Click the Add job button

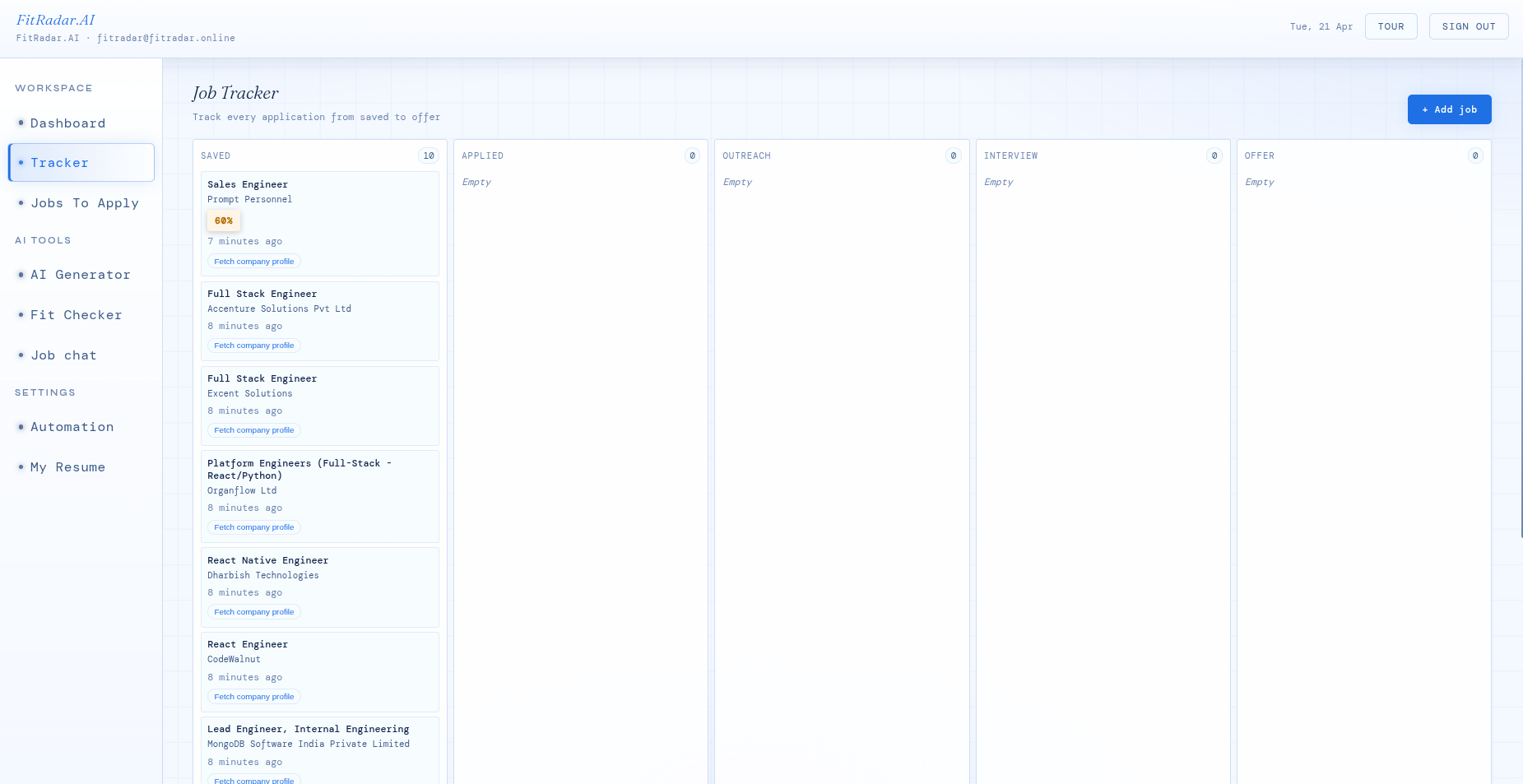1449,109
